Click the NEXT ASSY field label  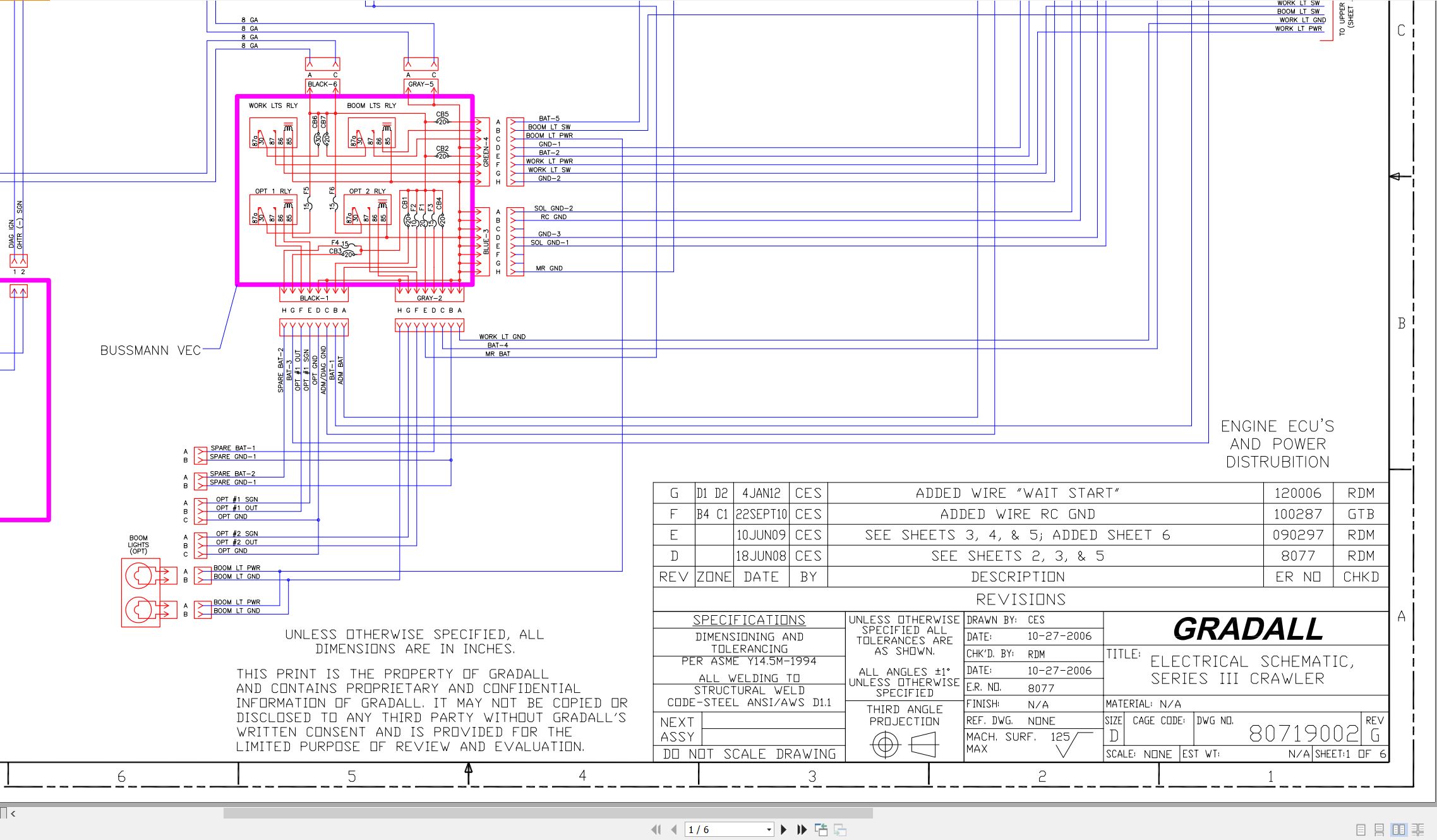click(x=677, y=729)
